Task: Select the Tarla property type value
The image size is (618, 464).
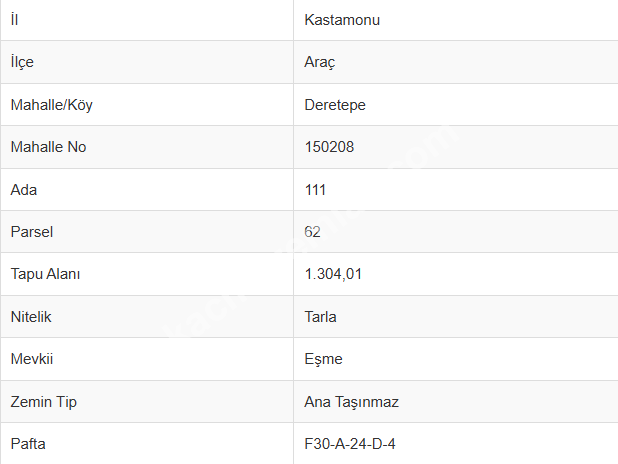Action: tap(320, 316)
